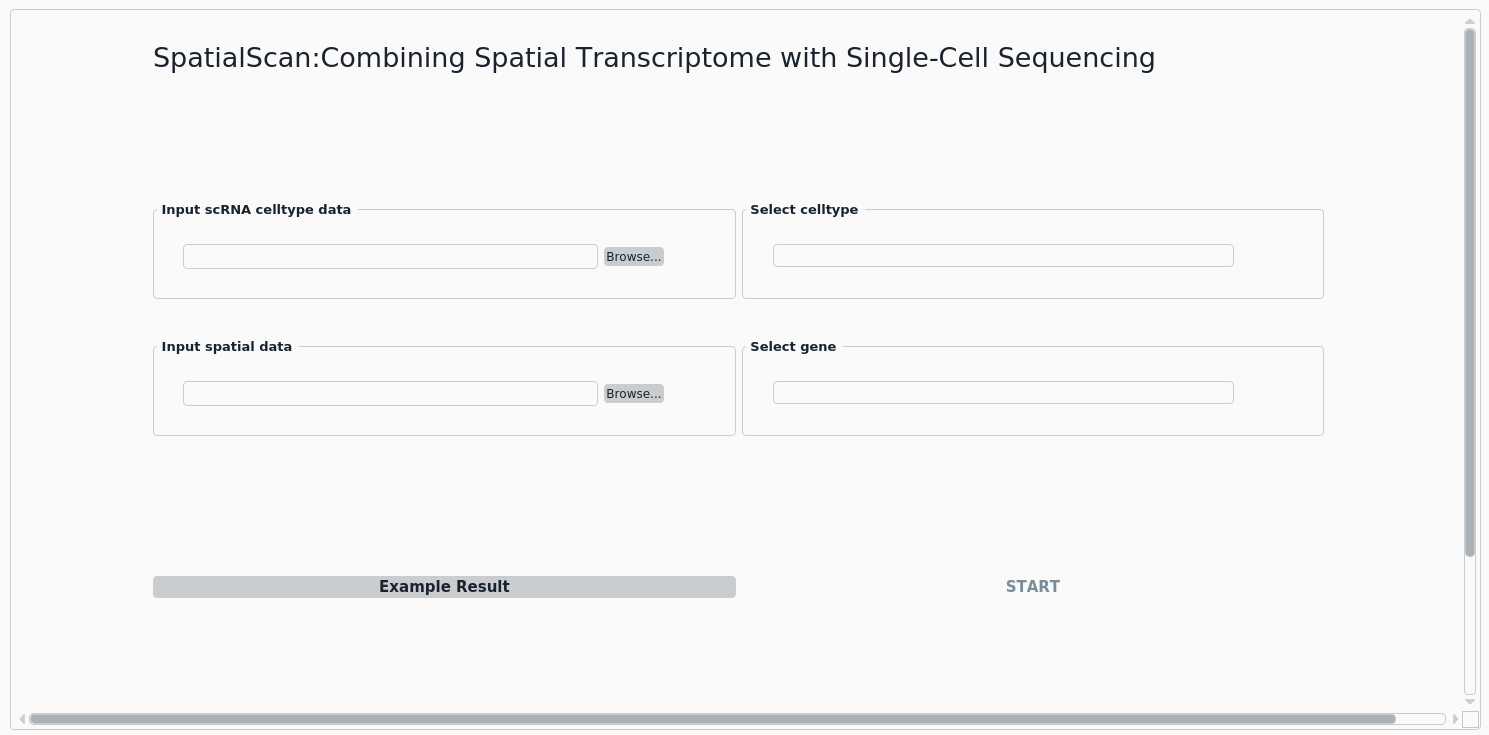Click the spatial data file path field
This screenshot has width=1489, height=735.
(390, 394)
